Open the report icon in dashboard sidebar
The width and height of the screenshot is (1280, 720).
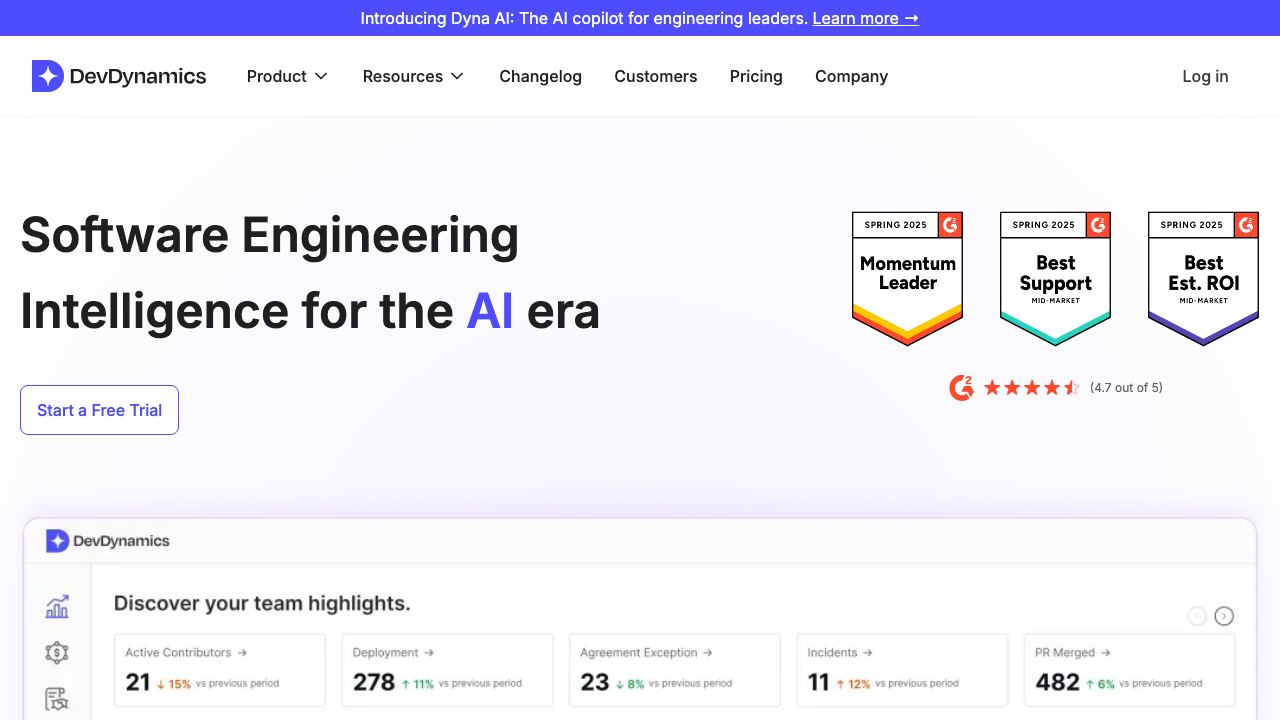57,700
